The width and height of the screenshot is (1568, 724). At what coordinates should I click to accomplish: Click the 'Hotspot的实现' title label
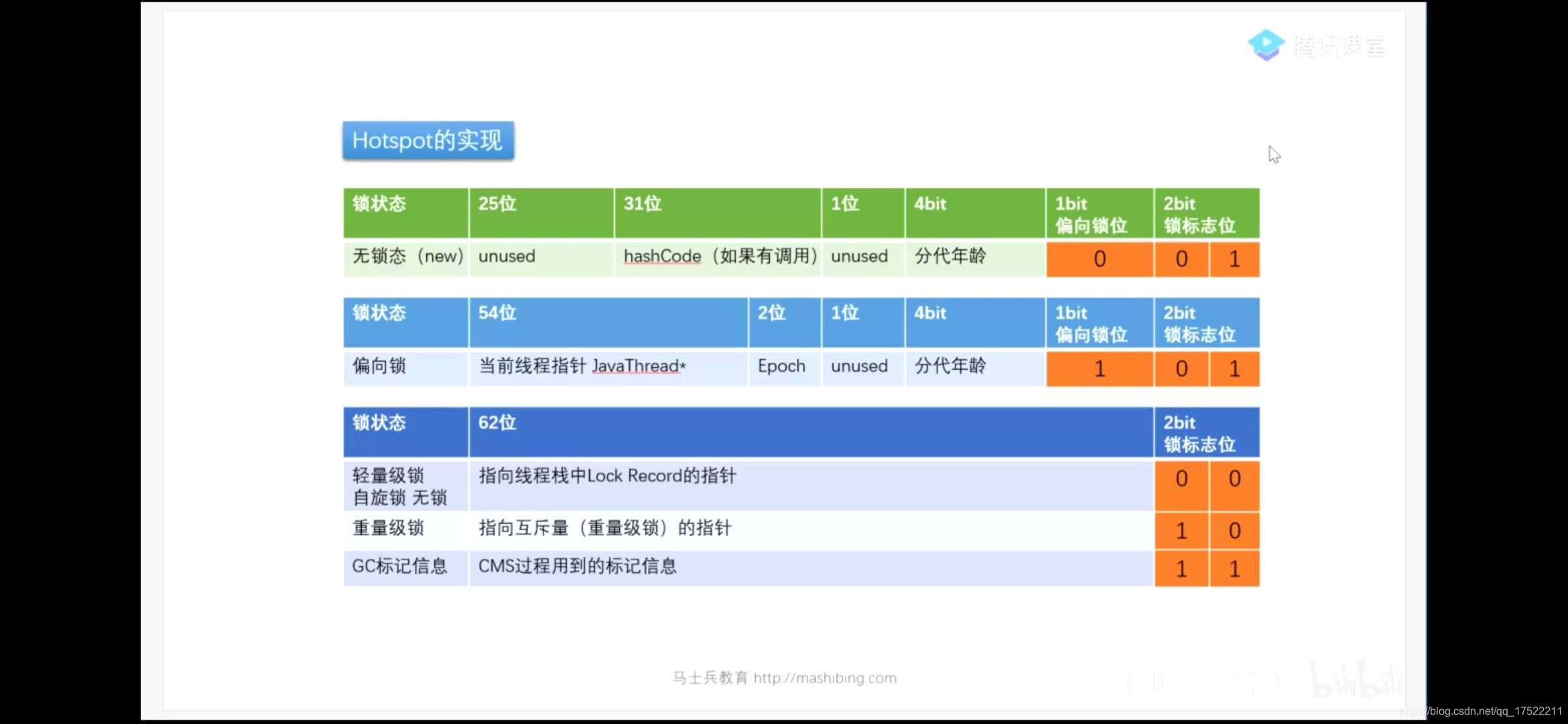coord(428,140)
